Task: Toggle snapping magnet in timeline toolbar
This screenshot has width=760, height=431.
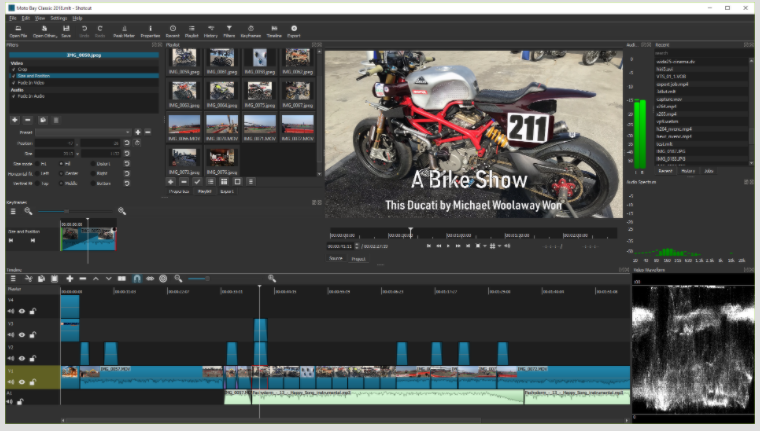Action: 137,279
